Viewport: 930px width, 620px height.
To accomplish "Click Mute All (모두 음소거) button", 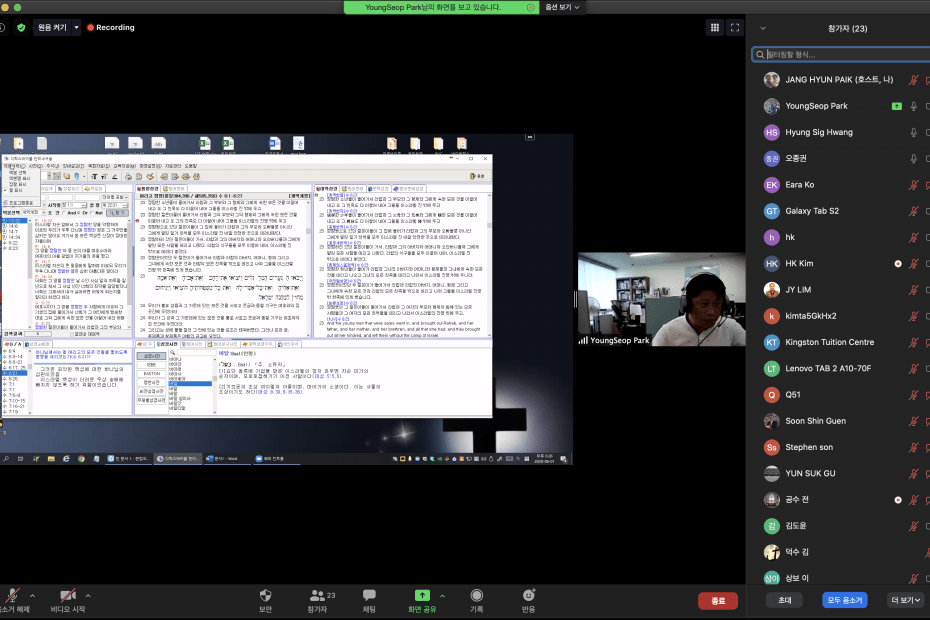I will (x=845, y=600).
